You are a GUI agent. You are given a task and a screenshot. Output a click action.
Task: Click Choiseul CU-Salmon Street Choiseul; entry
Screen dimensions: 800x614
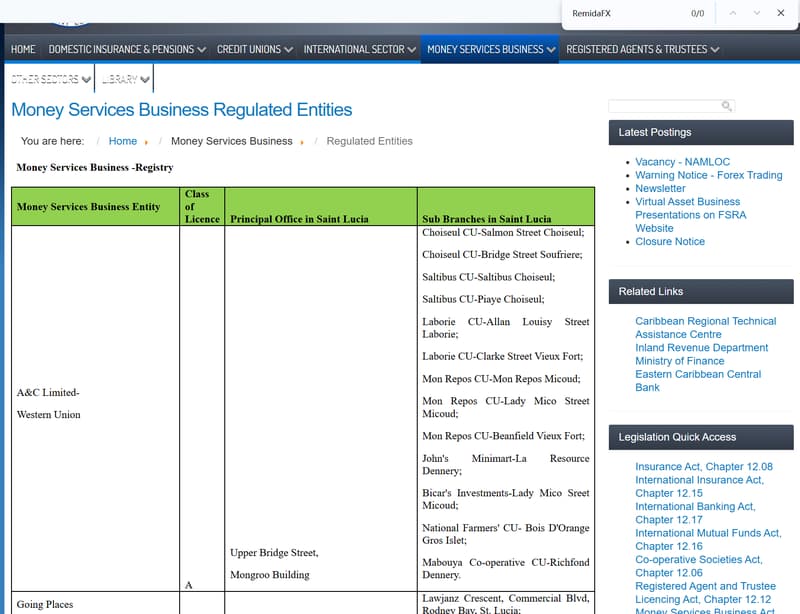pyautogui.click(x=503, y=232)
